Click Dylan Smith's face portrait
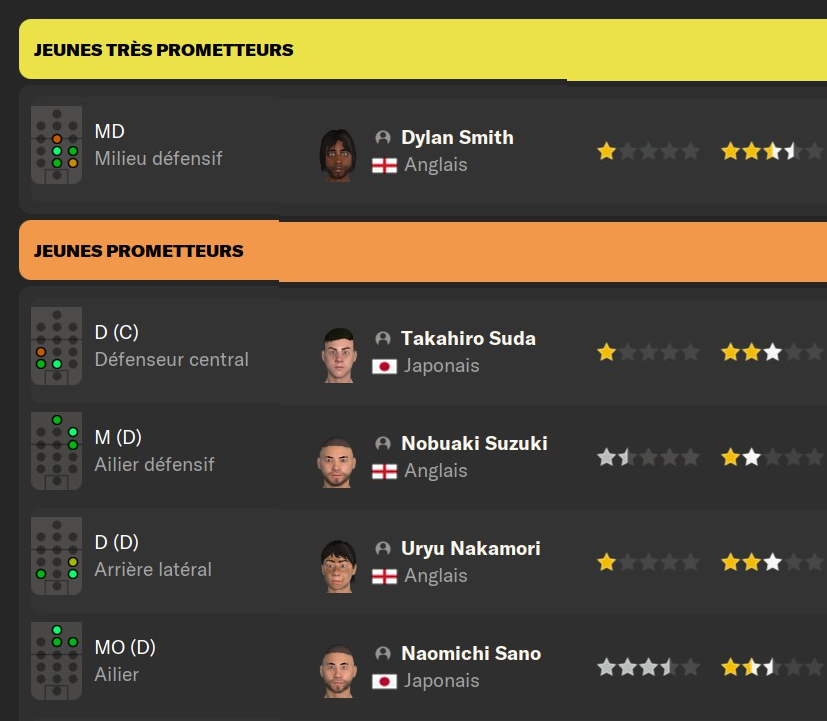The image size is (827, 721). pyautogui.click(x=338, y=154)
